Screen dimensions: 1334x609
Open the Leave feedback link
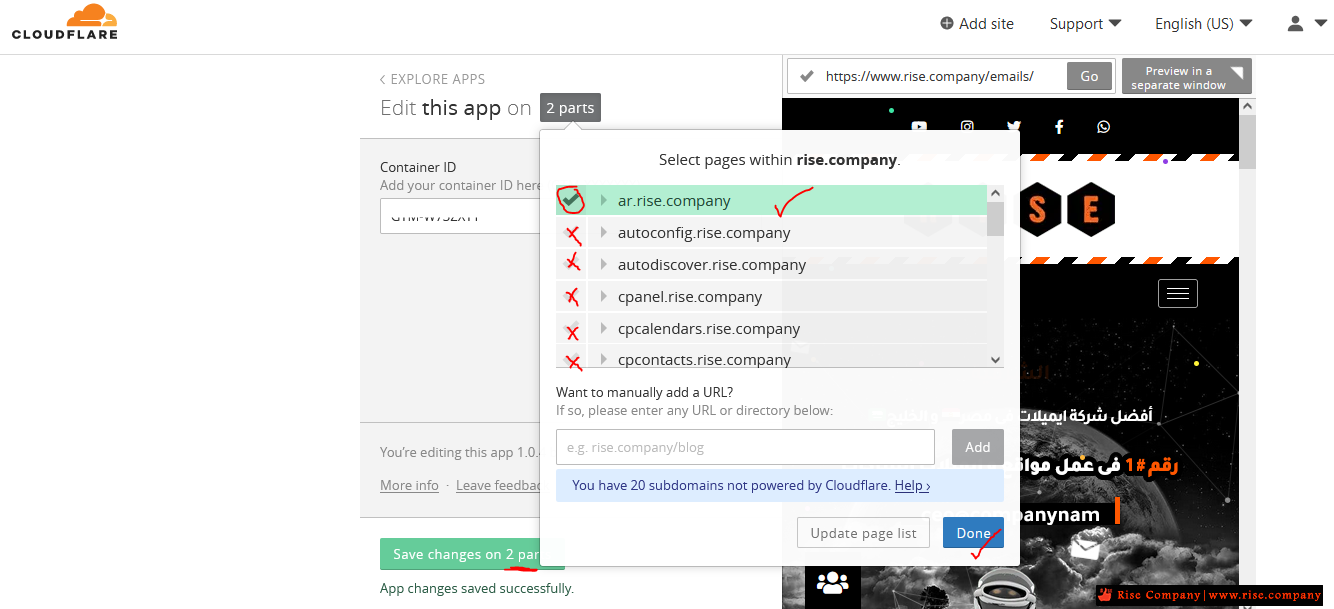click(x=499, y=485)
